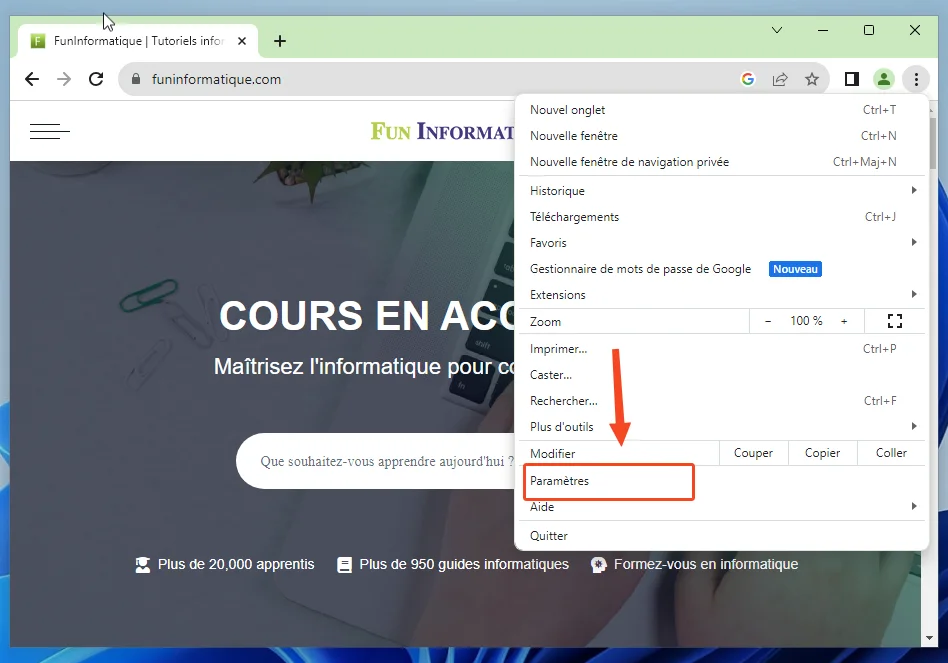Open the tab search chevron
The height and width of the screenshot is (663, 948).
tap(777, 30)
